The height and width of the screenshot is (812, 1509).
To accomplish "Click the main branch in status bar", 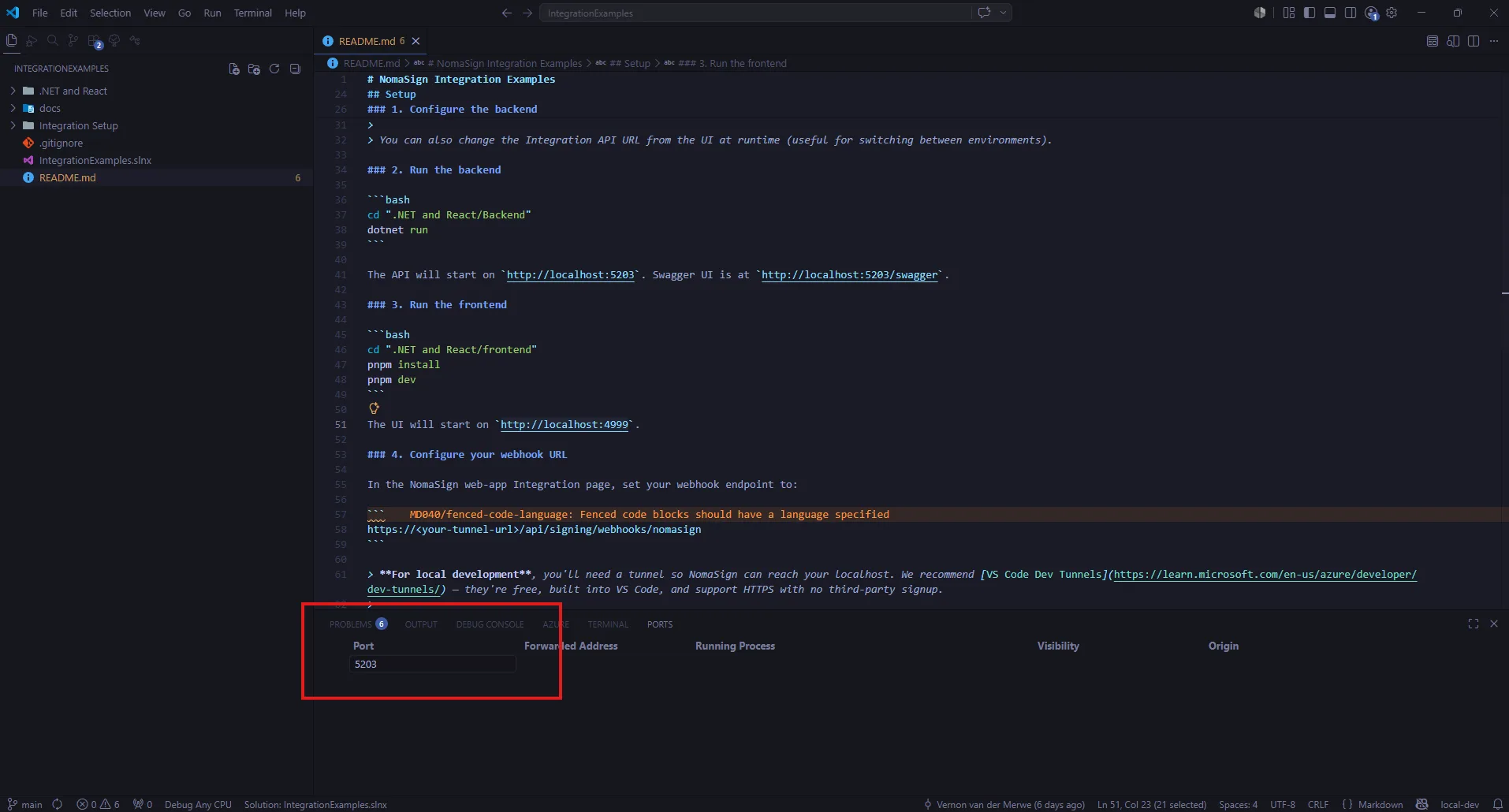I will (25, 804).
